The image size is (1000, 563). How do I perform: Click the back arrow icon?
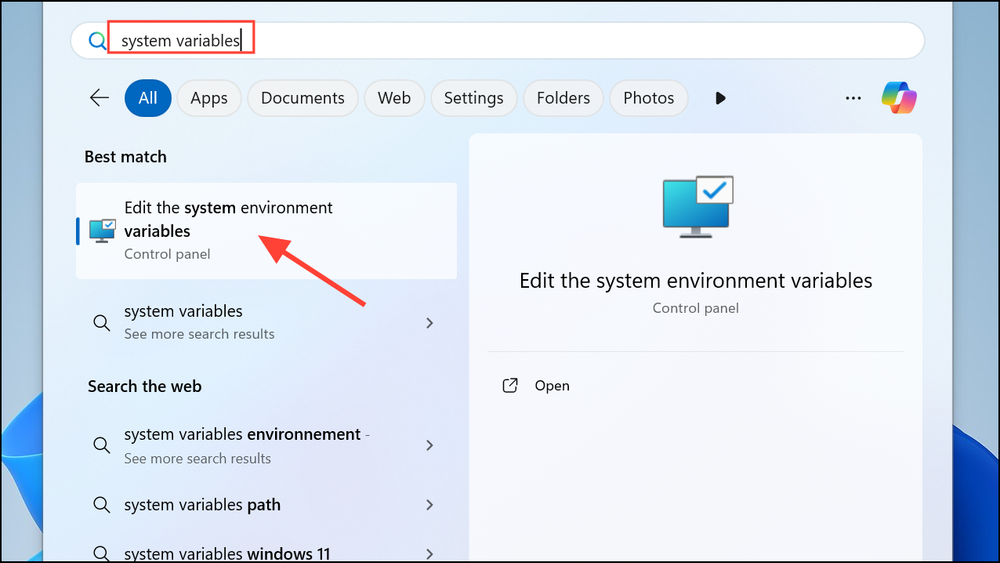(x=99, y=98)
